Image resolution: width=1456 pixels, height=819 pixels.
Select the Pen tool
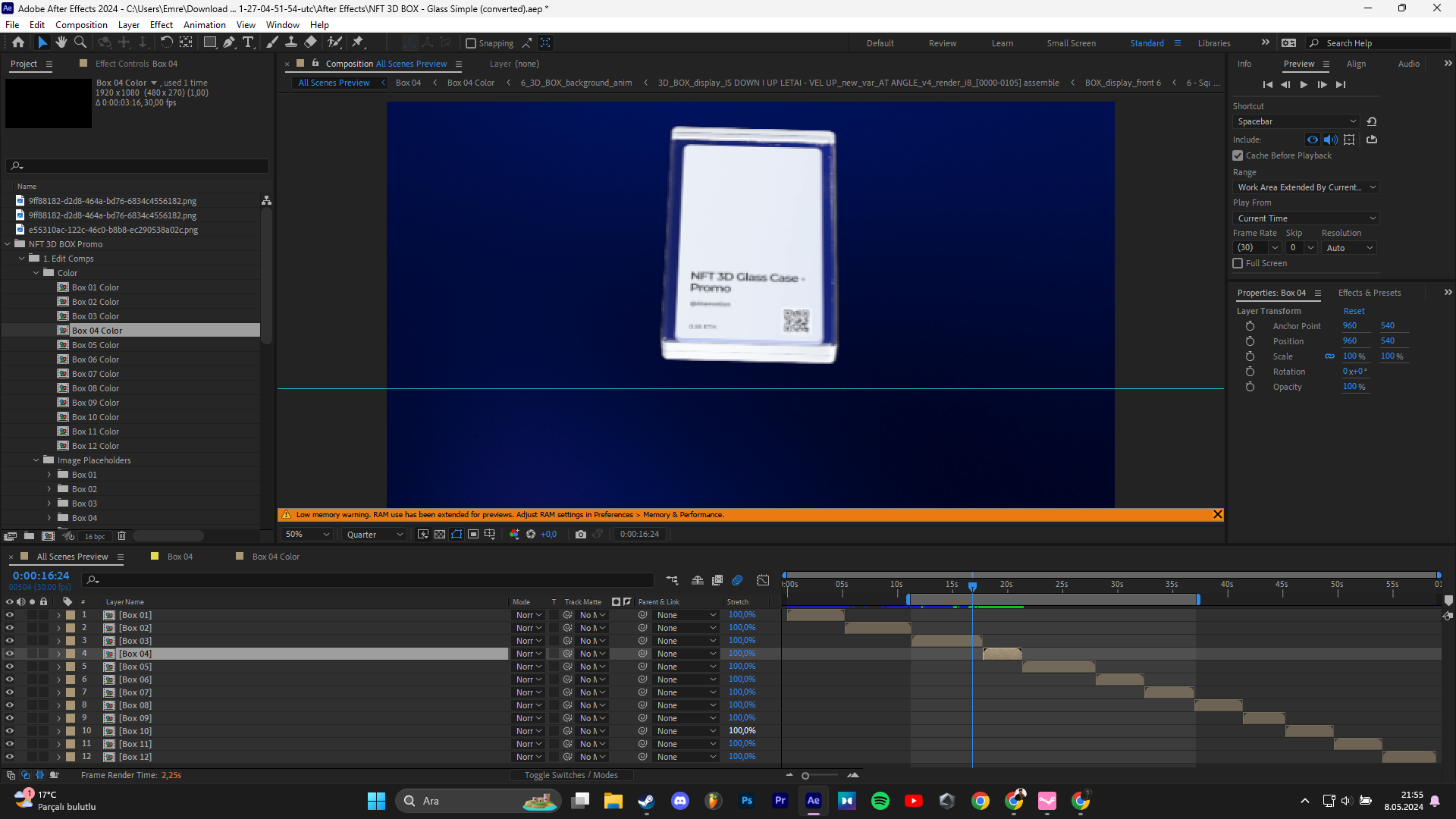point(228,42)
